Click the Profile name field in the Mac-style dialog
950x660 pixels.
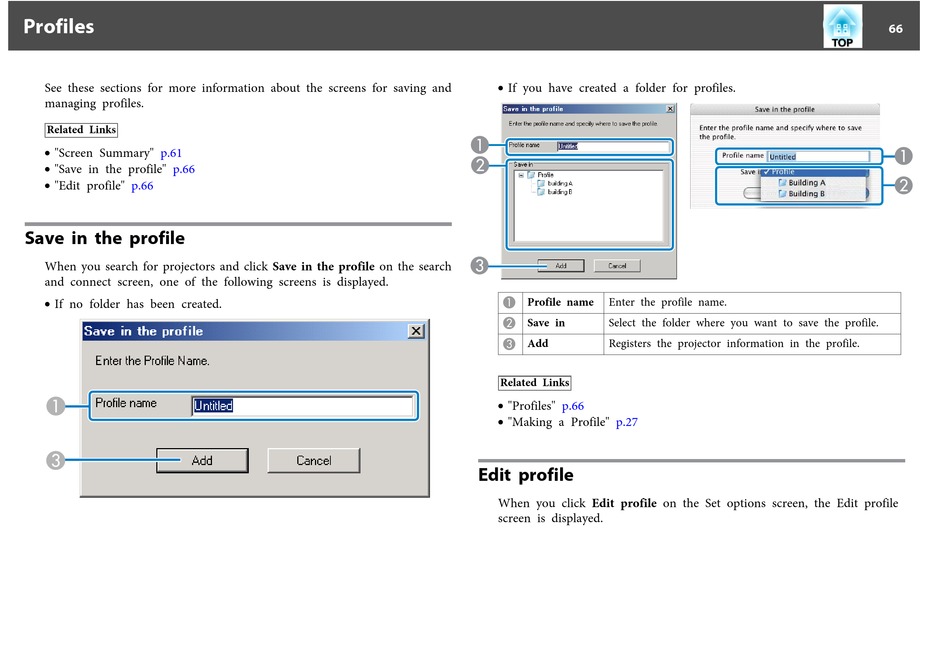tap(818, 156)
